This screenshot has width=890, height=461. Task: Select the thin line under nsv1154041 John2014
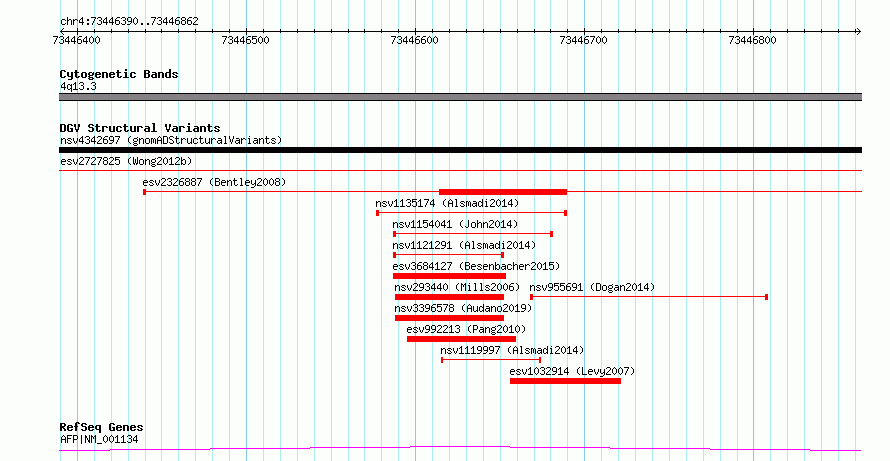point(473,234)
